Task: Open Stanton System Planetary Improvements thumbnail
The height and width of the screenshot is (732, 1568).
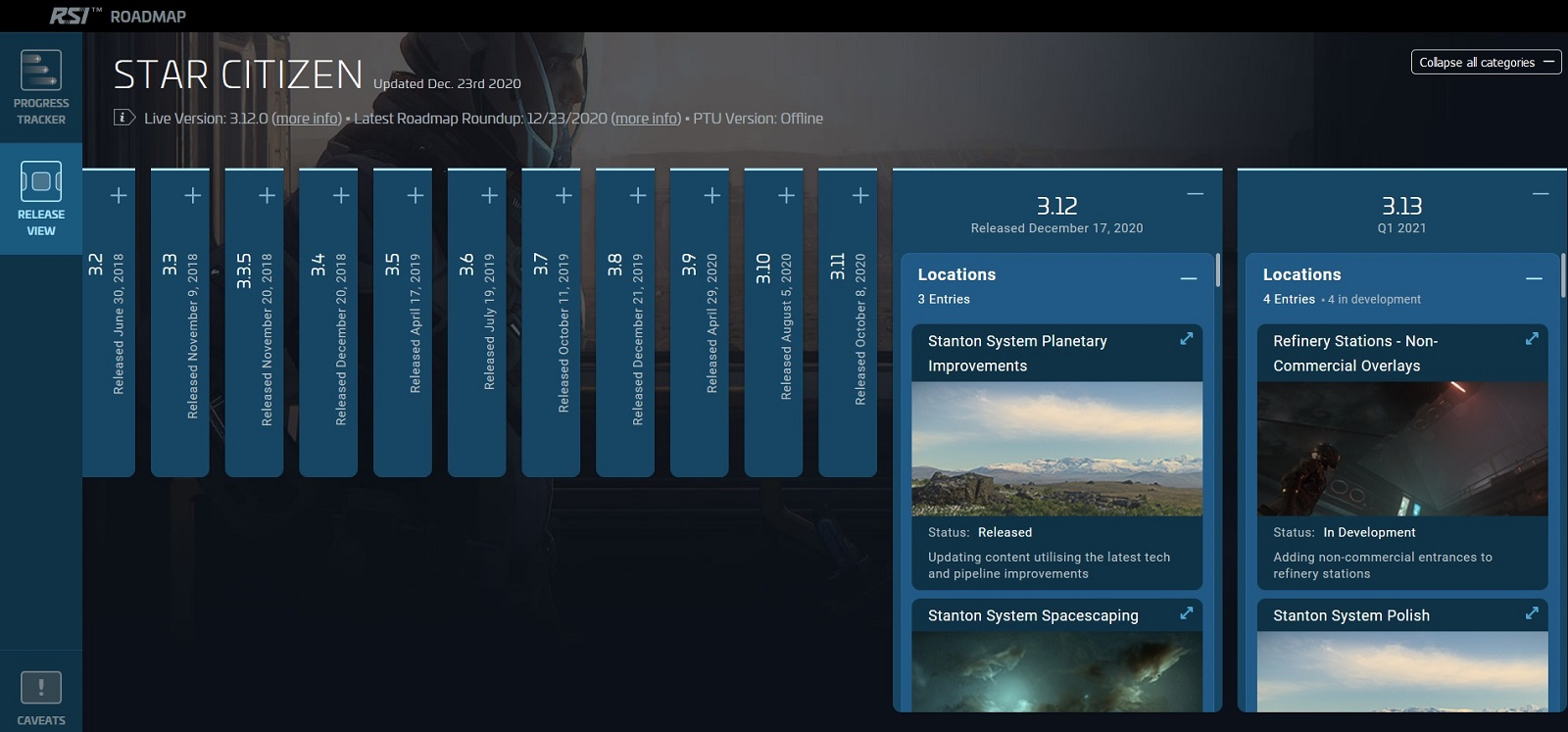Action: 1056,449
